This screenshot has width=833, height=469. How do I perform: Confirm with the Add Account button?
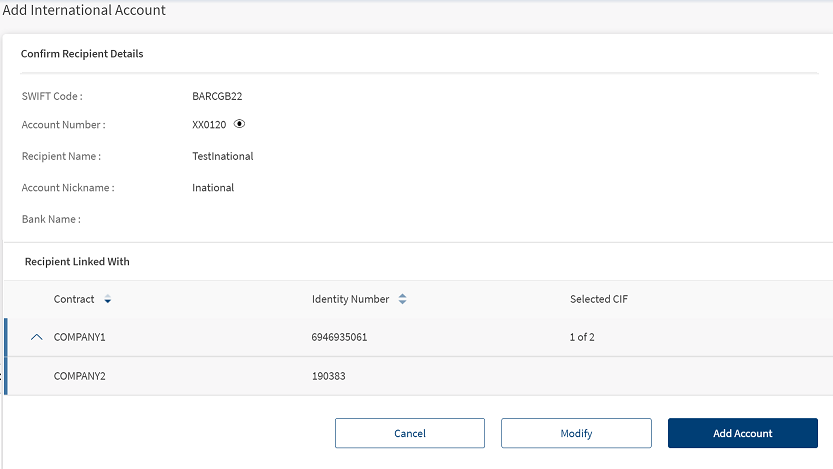tap(743, 433)
